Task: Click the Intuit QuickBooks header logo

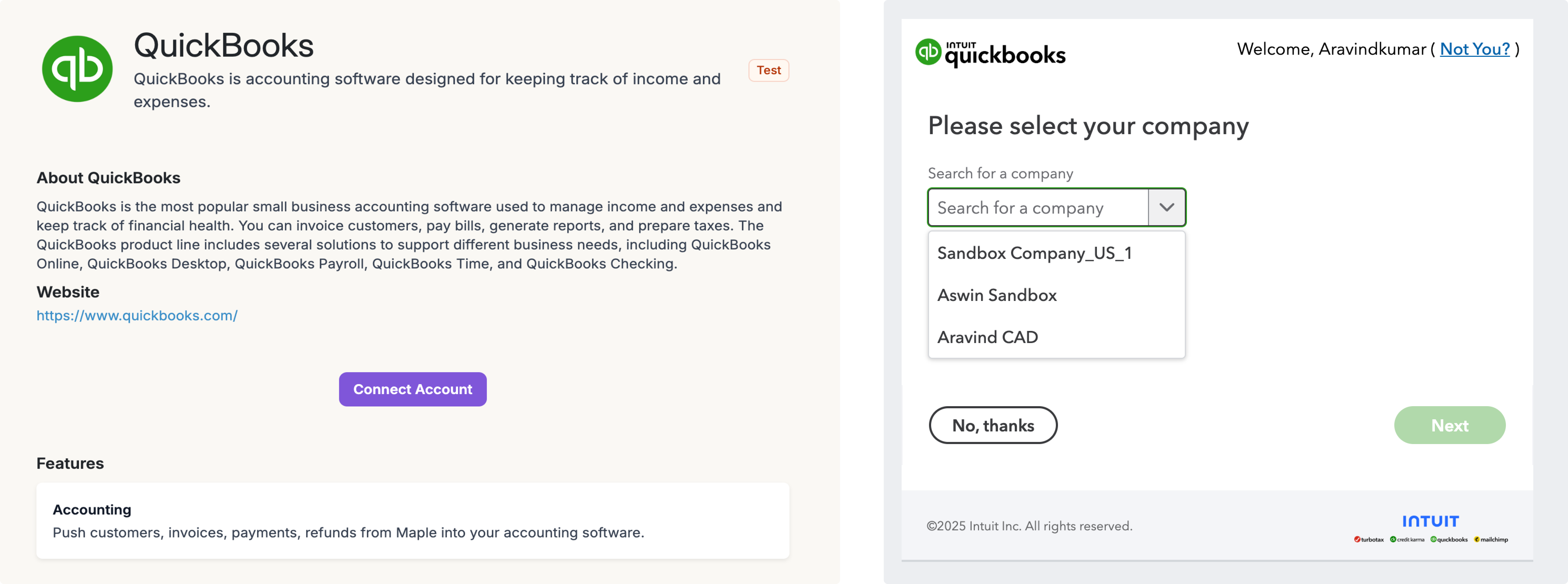Action: click(990, 53)
